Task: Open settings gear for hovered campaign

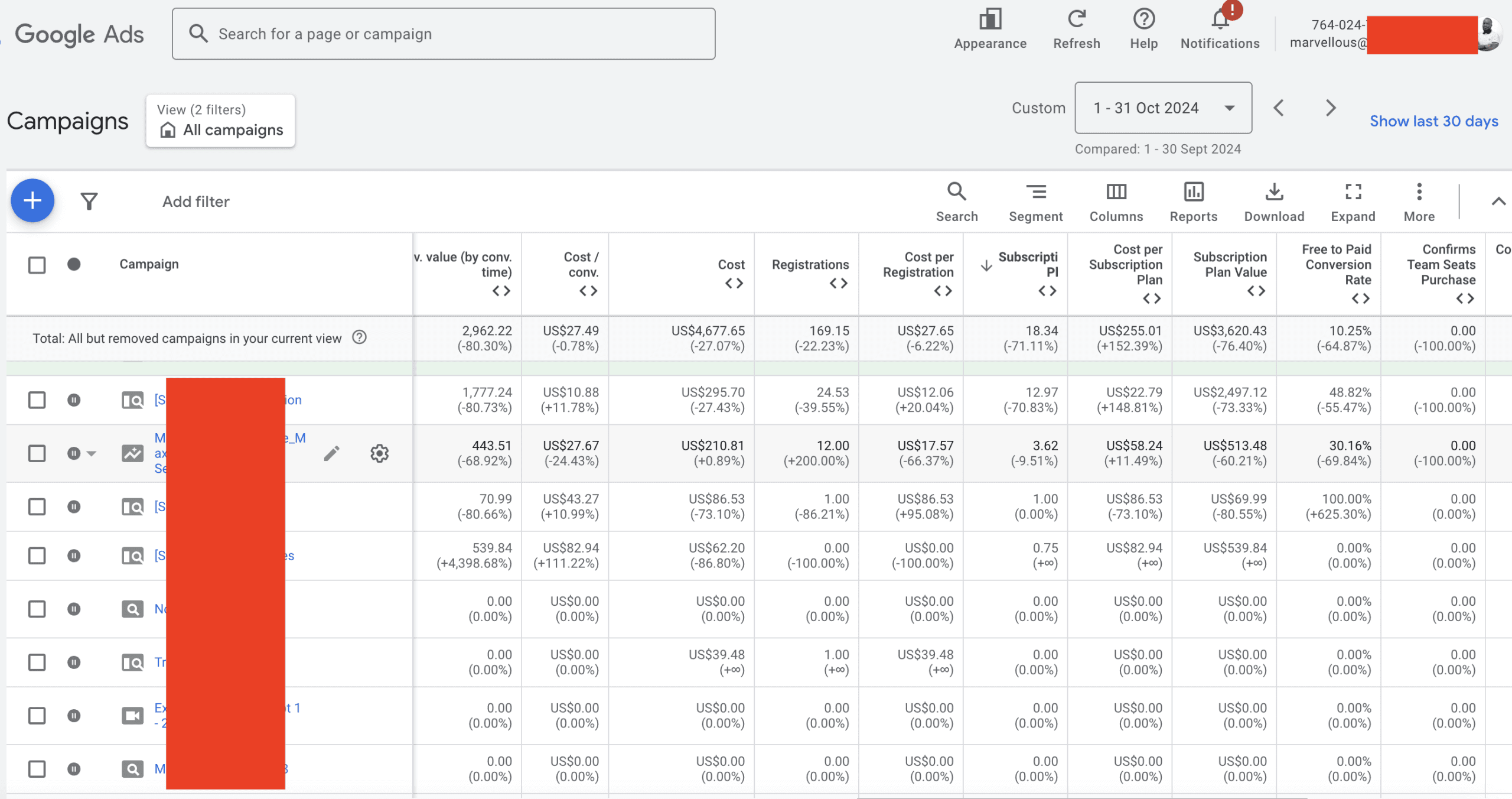Action: [379, 453]
